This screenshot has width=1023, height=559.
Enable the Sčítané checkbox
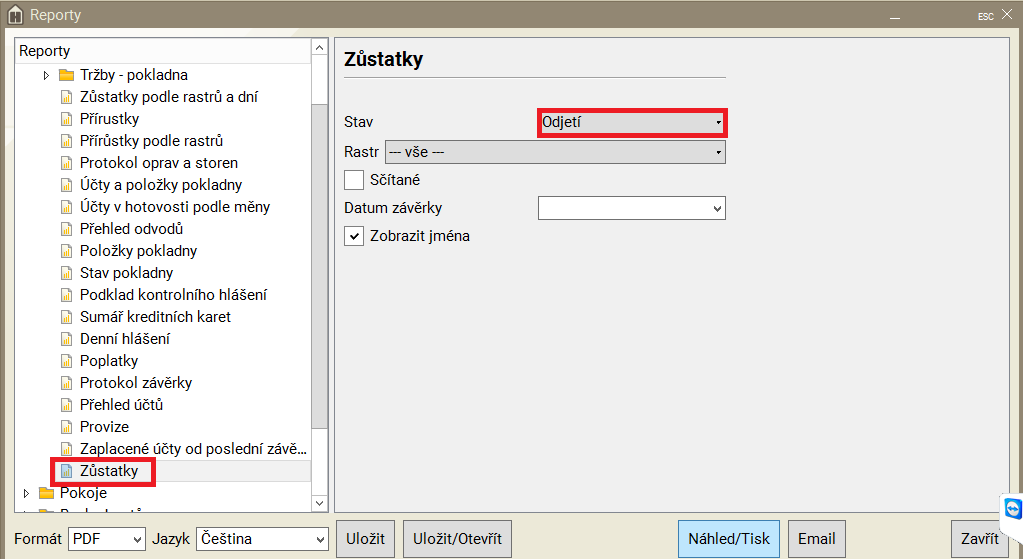[354, 180]
